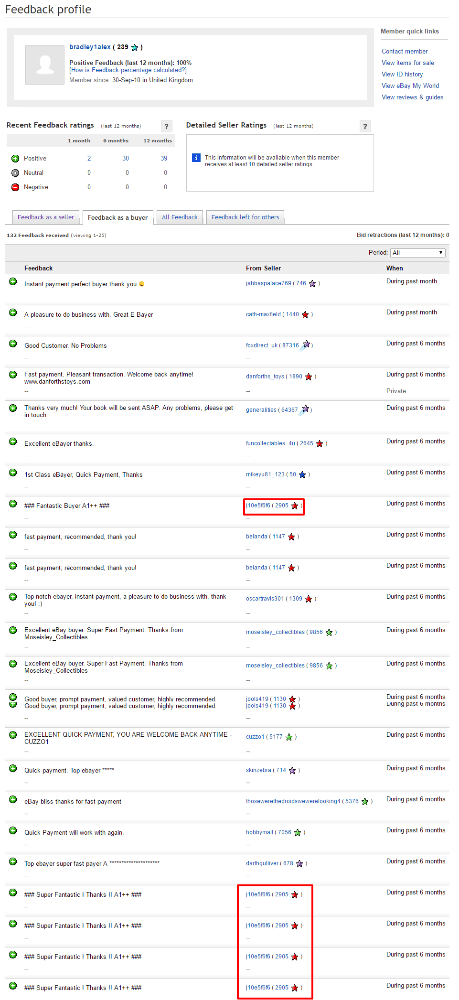Open the 12 months positive count 39
459x1000 pixels.
pyautogui.click(x=164, y=158)
